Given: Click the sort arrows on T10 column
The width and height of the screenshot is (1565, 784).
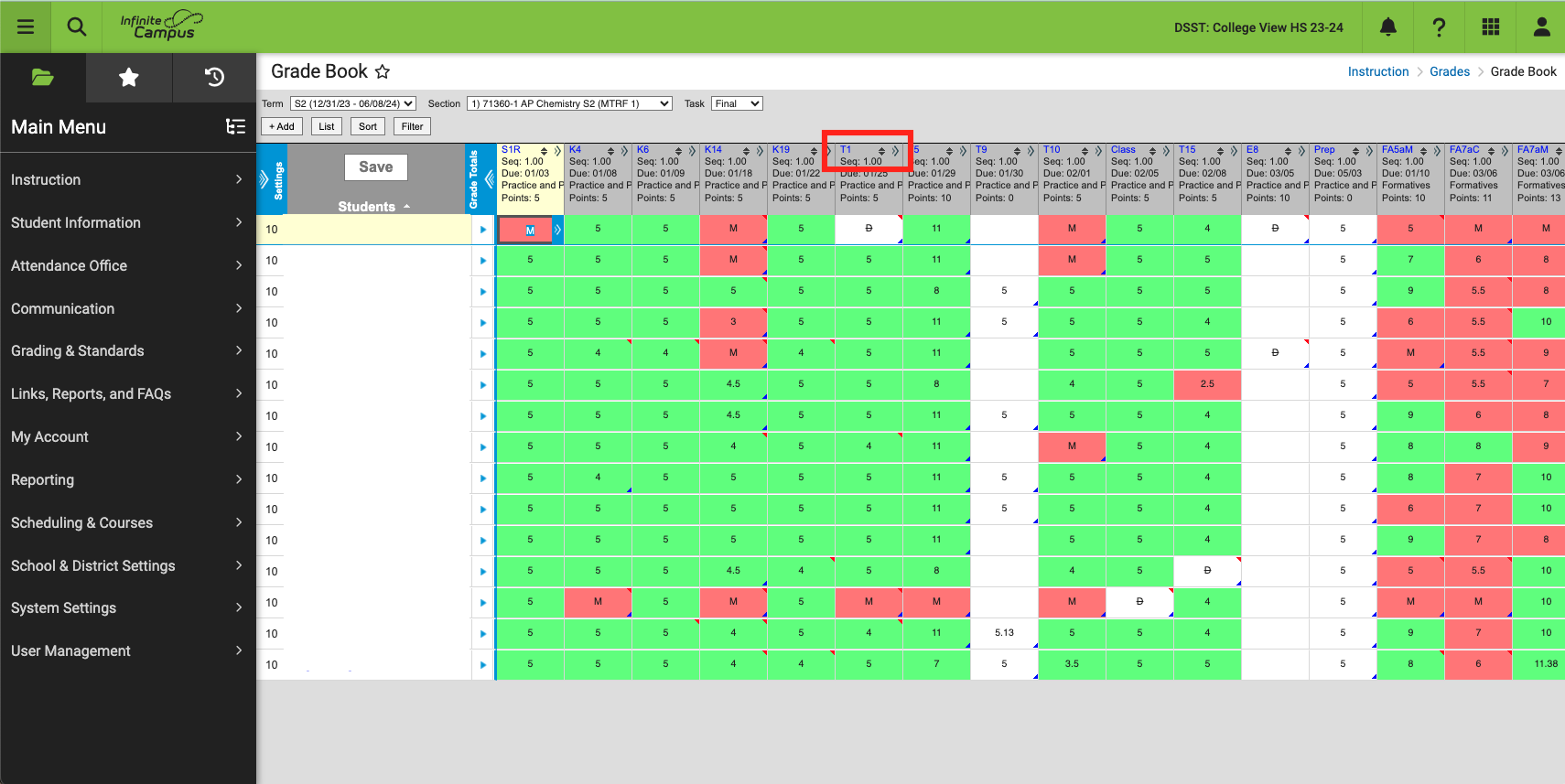Looking at the screenshot, I should (1085, 151).
